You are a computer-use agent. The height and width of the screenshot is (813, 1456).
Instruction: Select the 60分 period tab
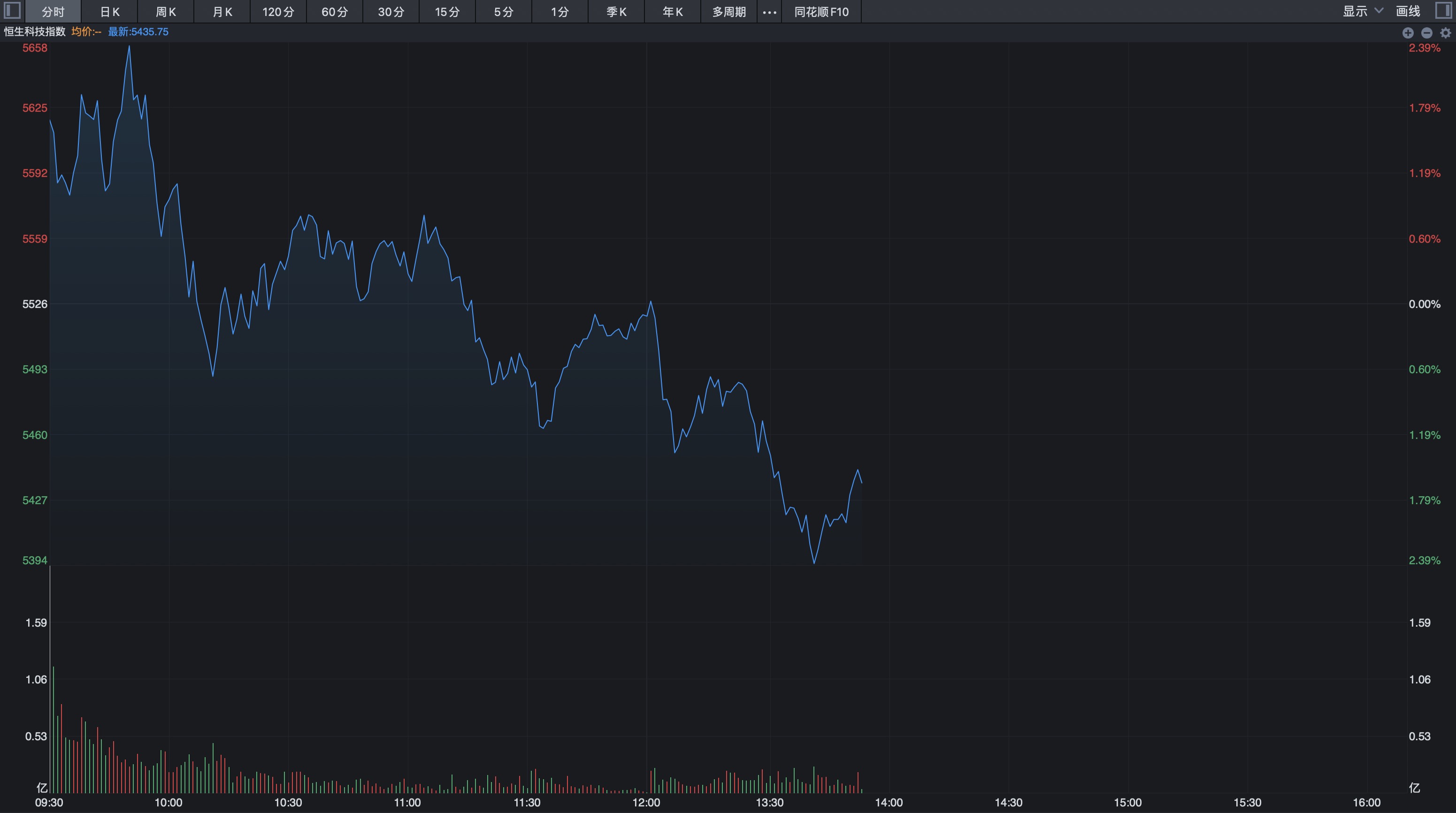click(x=335, y=12)
